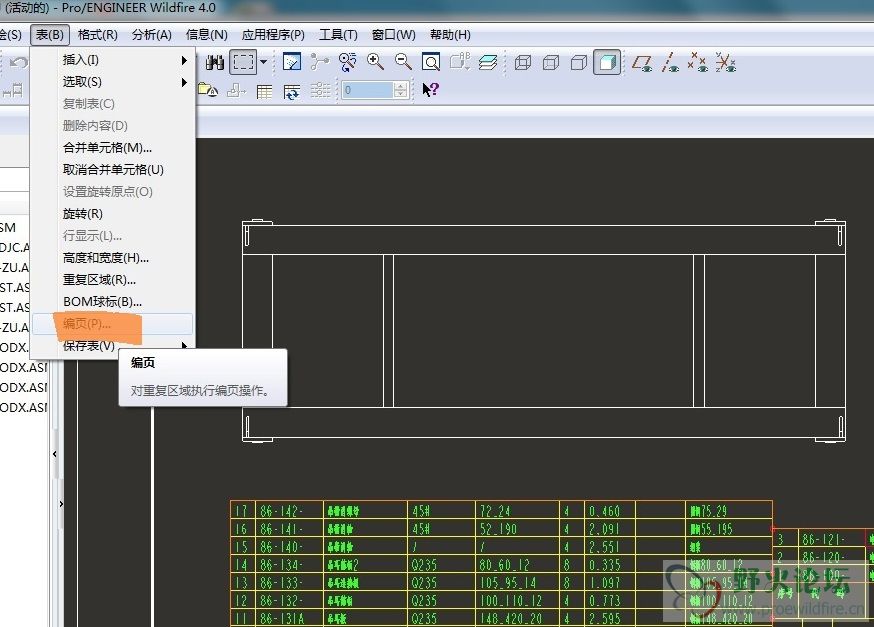
Task: Click the undo arrow icon
Action: pos(18,62)
